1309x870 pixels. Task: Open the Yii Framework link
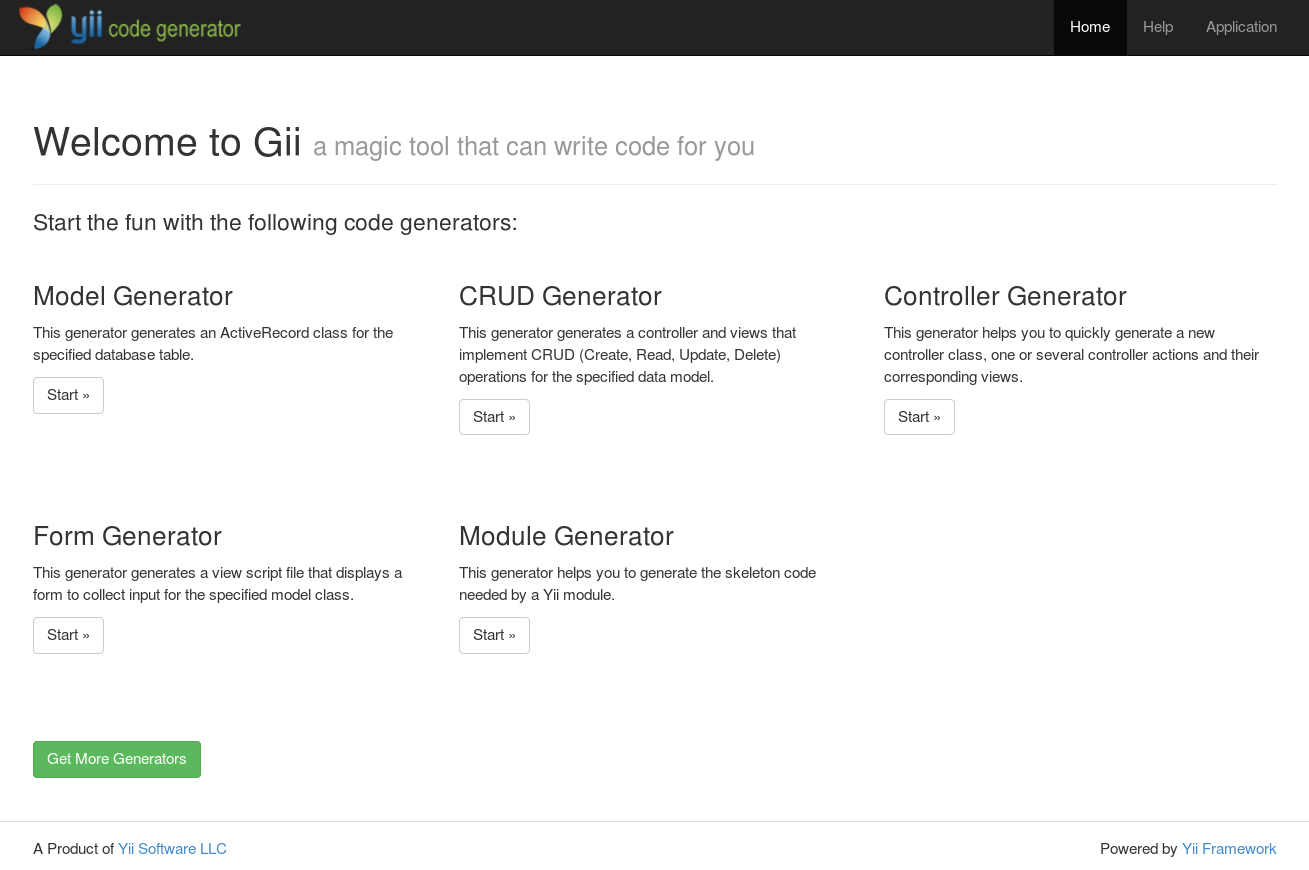[1229, 848]
